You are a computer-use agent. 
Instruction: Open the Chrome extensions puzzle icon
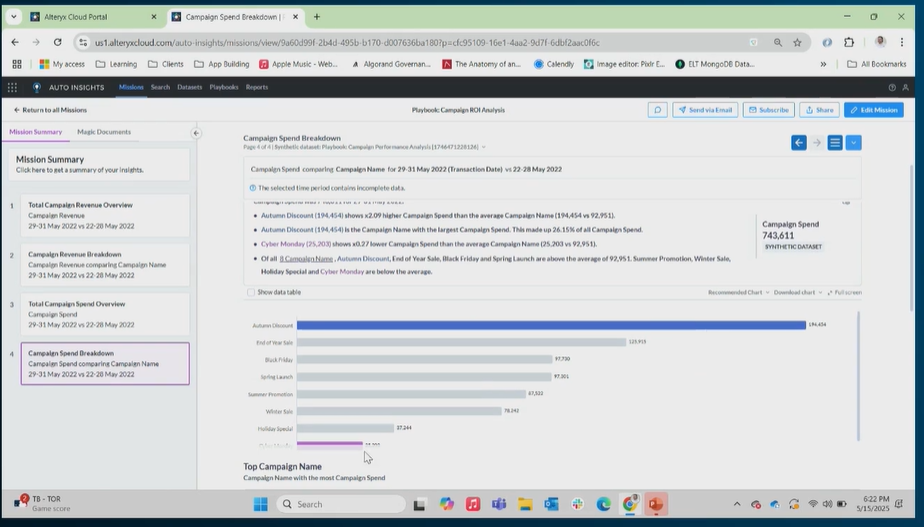click(x=849, y=42)
